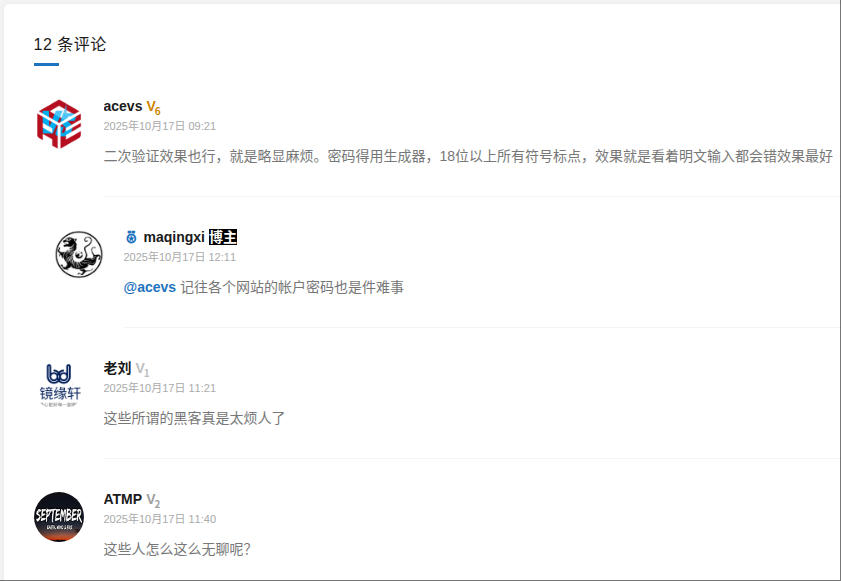Click ATMP comment timestamp 11:40
841x581 pixels.
160,519
